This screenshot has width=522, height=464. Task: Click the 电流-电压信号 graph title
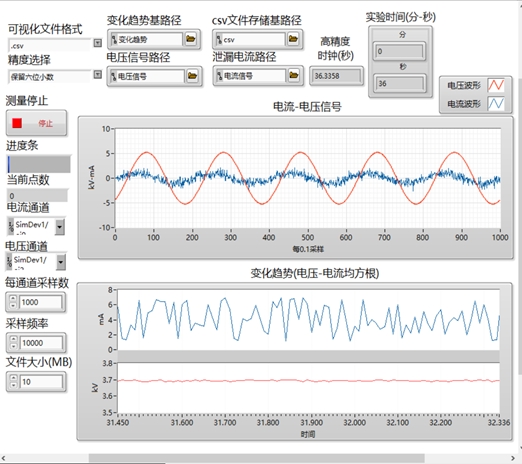307,107
